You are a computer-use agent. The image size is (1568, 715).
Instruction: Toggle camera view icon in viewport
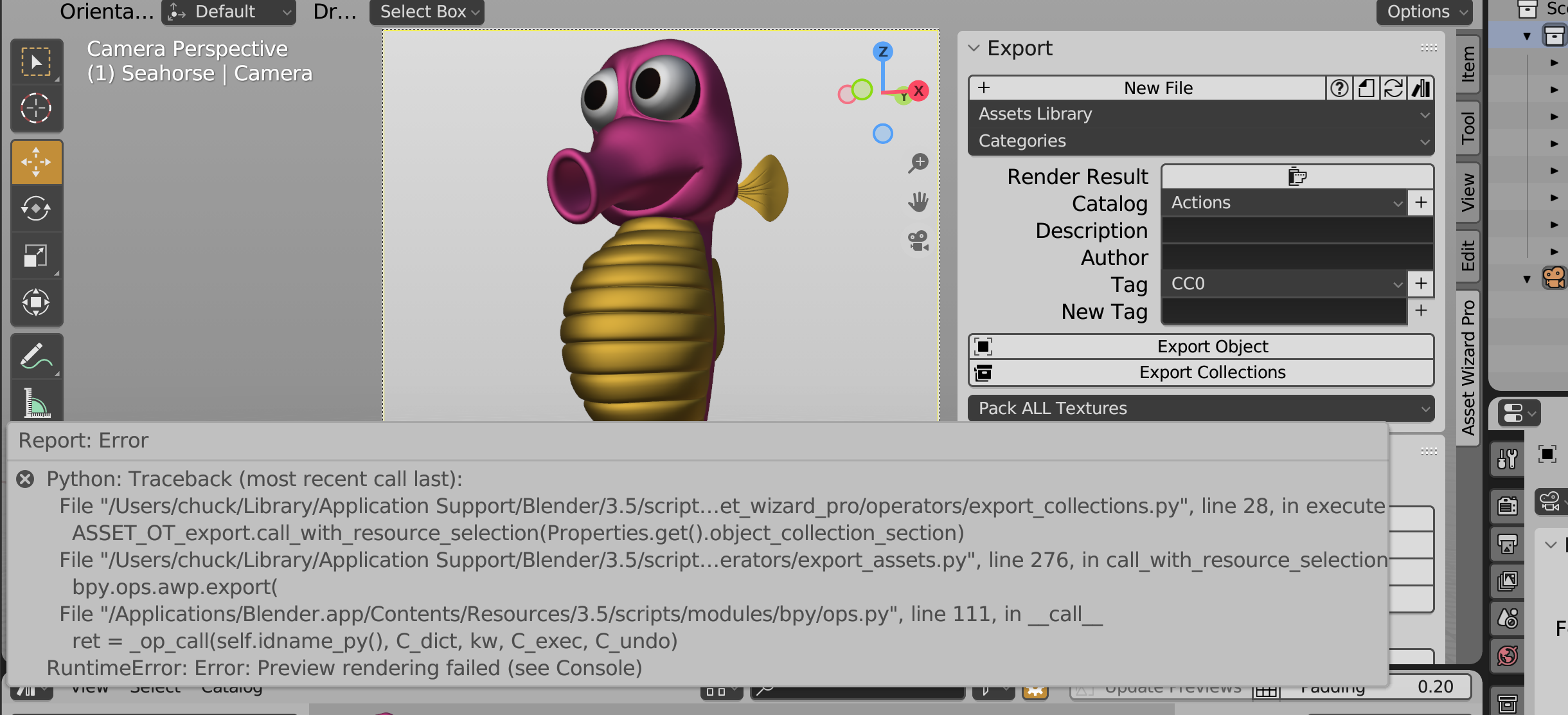(x=918, y=241)
